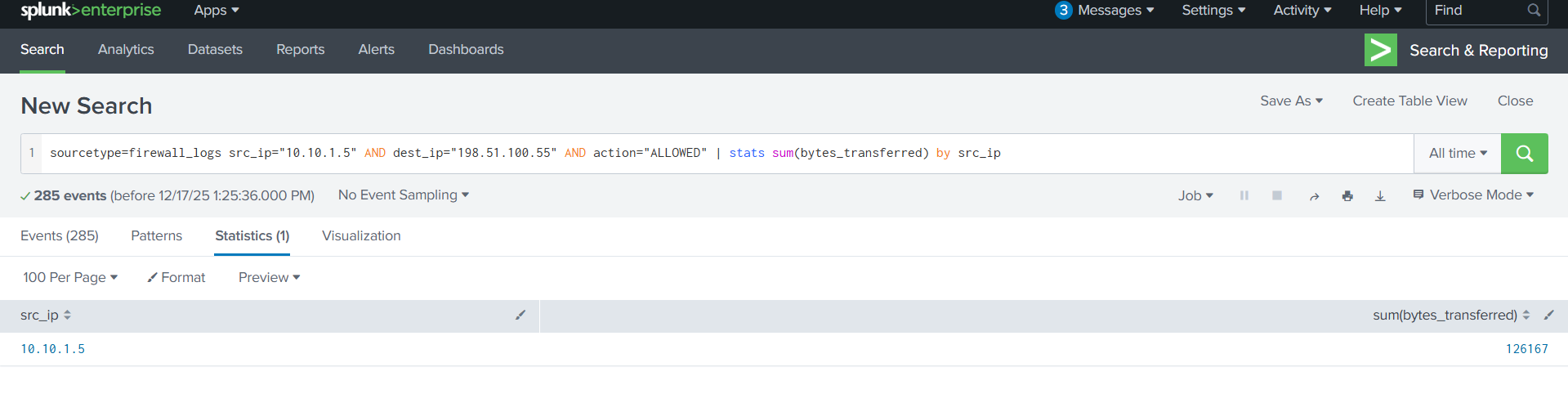Switch to Events (285) tab
Viewport: 1568px width, 403px height.
coord(60,236)
